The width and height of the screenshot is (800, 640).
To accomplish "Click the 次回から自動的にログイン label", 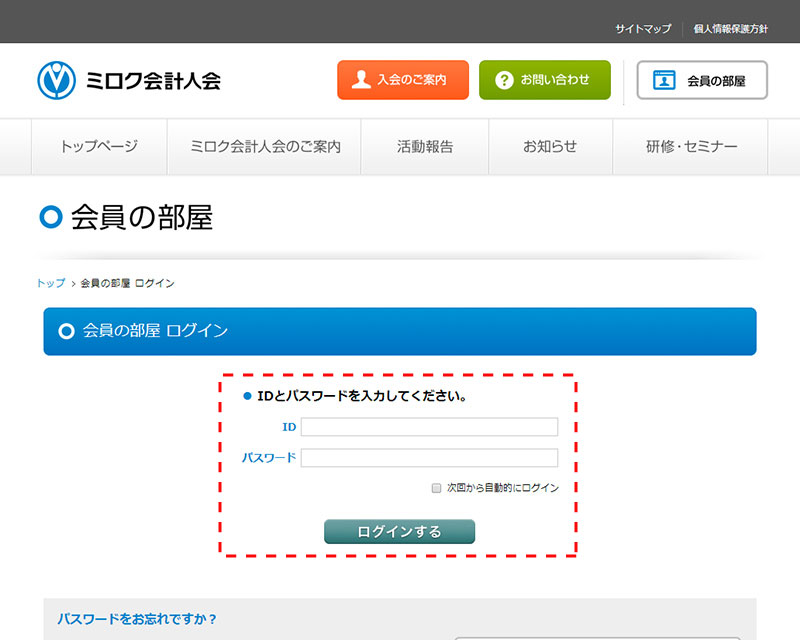I will point(503,488).
